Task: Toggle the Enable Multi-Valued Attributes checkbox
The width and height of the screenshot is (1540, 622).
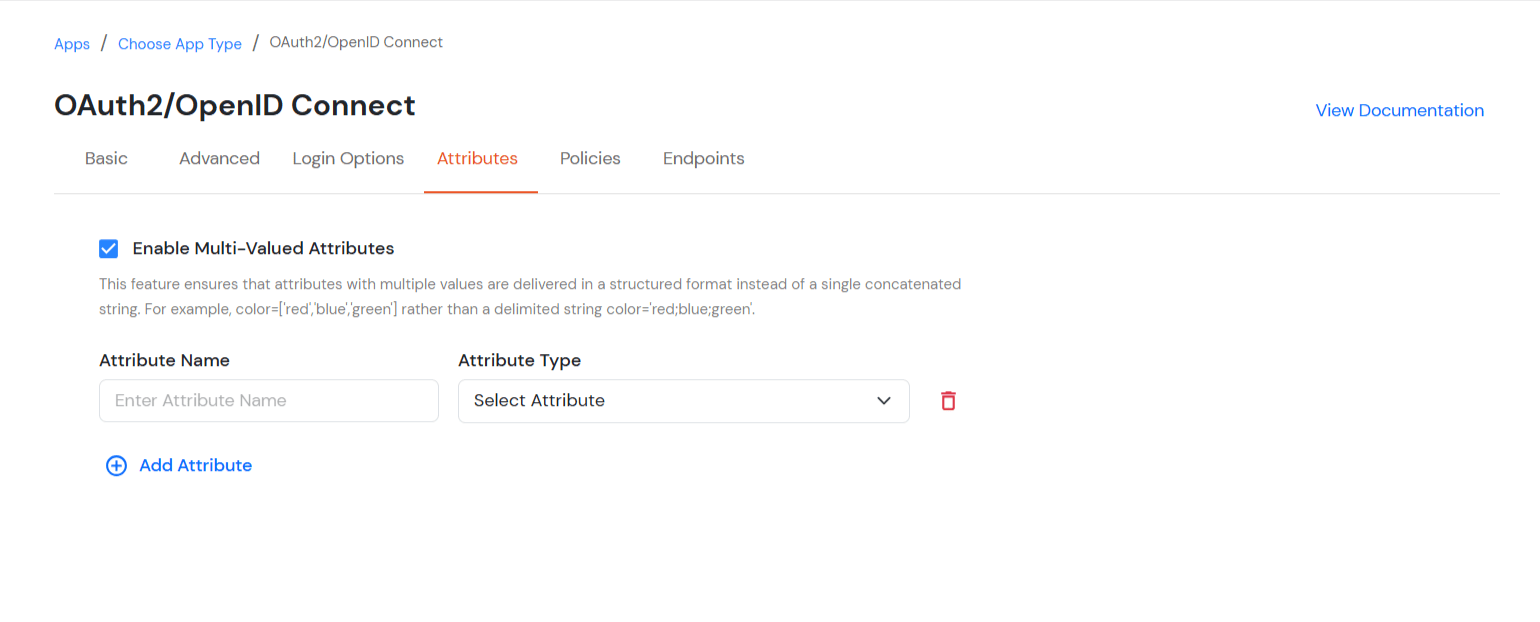Action: coord(108,248)
